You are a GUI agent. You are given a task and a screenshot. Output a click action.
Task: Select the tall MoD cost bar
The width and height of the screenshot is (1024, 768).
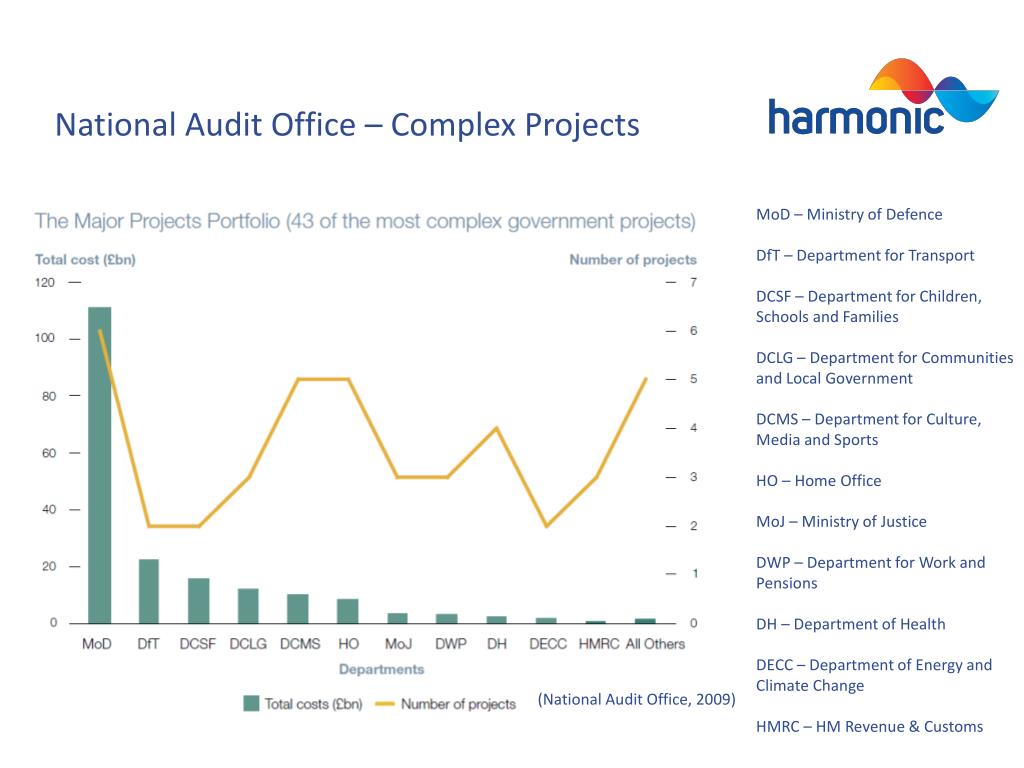click(100, 465)
